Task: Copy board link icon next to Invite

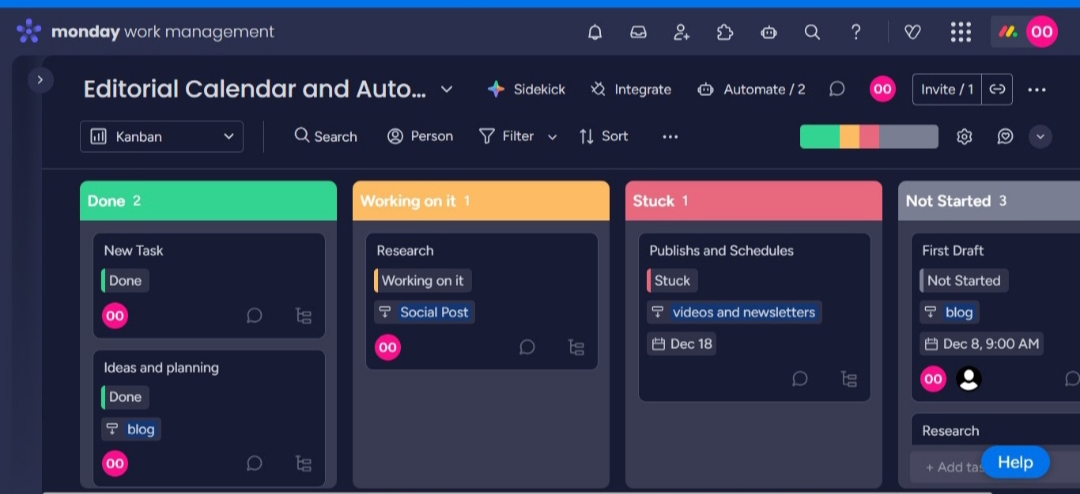Action: tap(997, 90)
